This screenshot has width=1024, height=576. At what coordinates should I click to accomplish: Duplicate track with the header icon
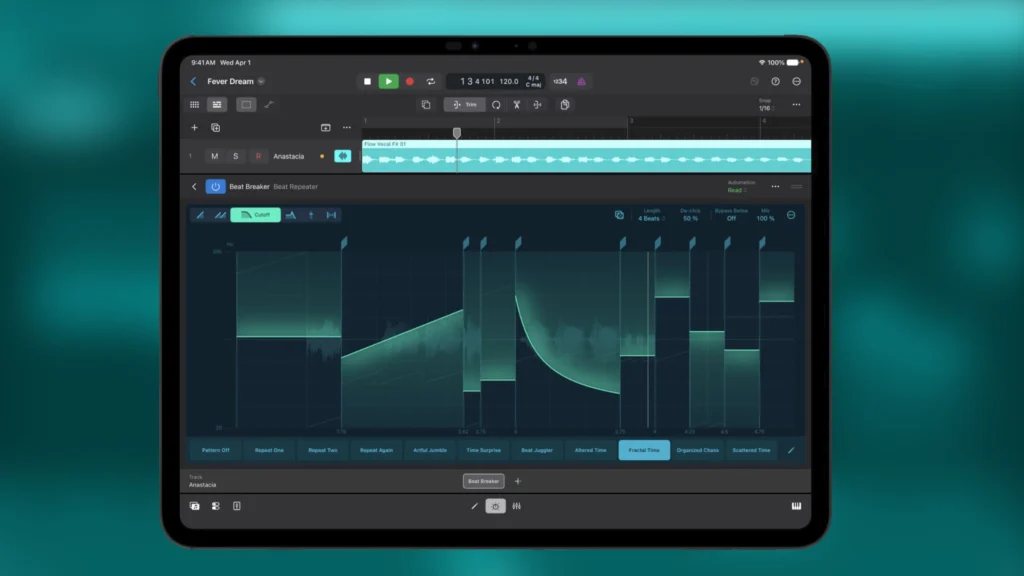(216, 127)
